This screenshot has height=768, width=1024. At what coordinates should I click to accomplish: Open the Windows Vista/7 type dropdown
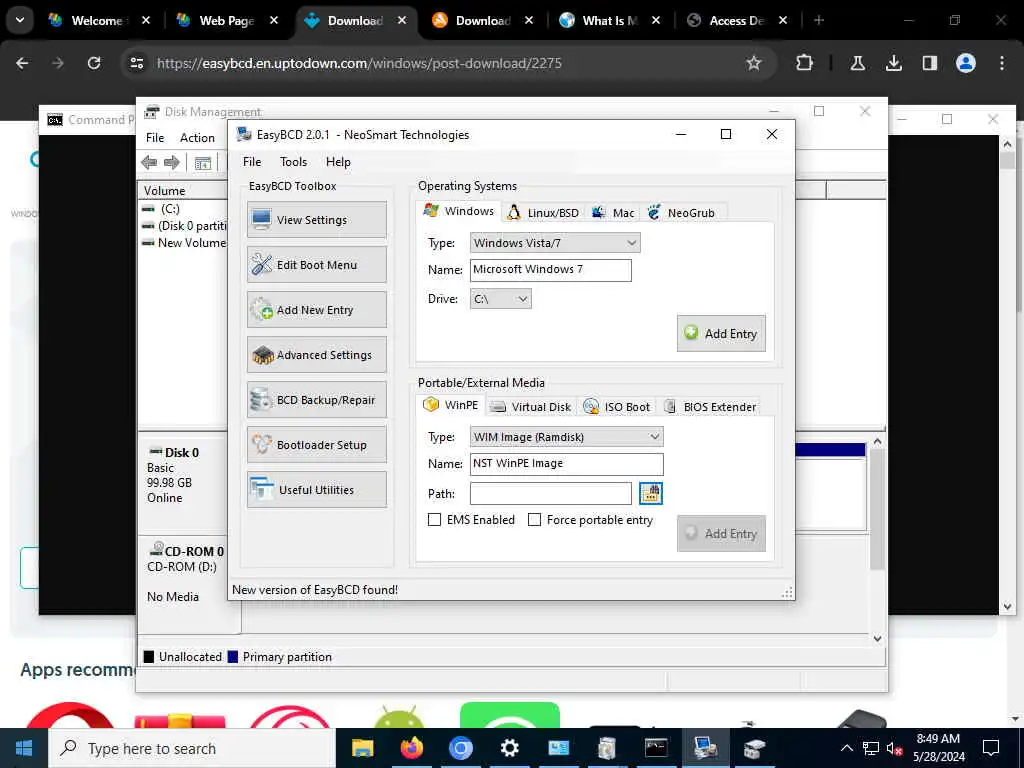[555, 243]
